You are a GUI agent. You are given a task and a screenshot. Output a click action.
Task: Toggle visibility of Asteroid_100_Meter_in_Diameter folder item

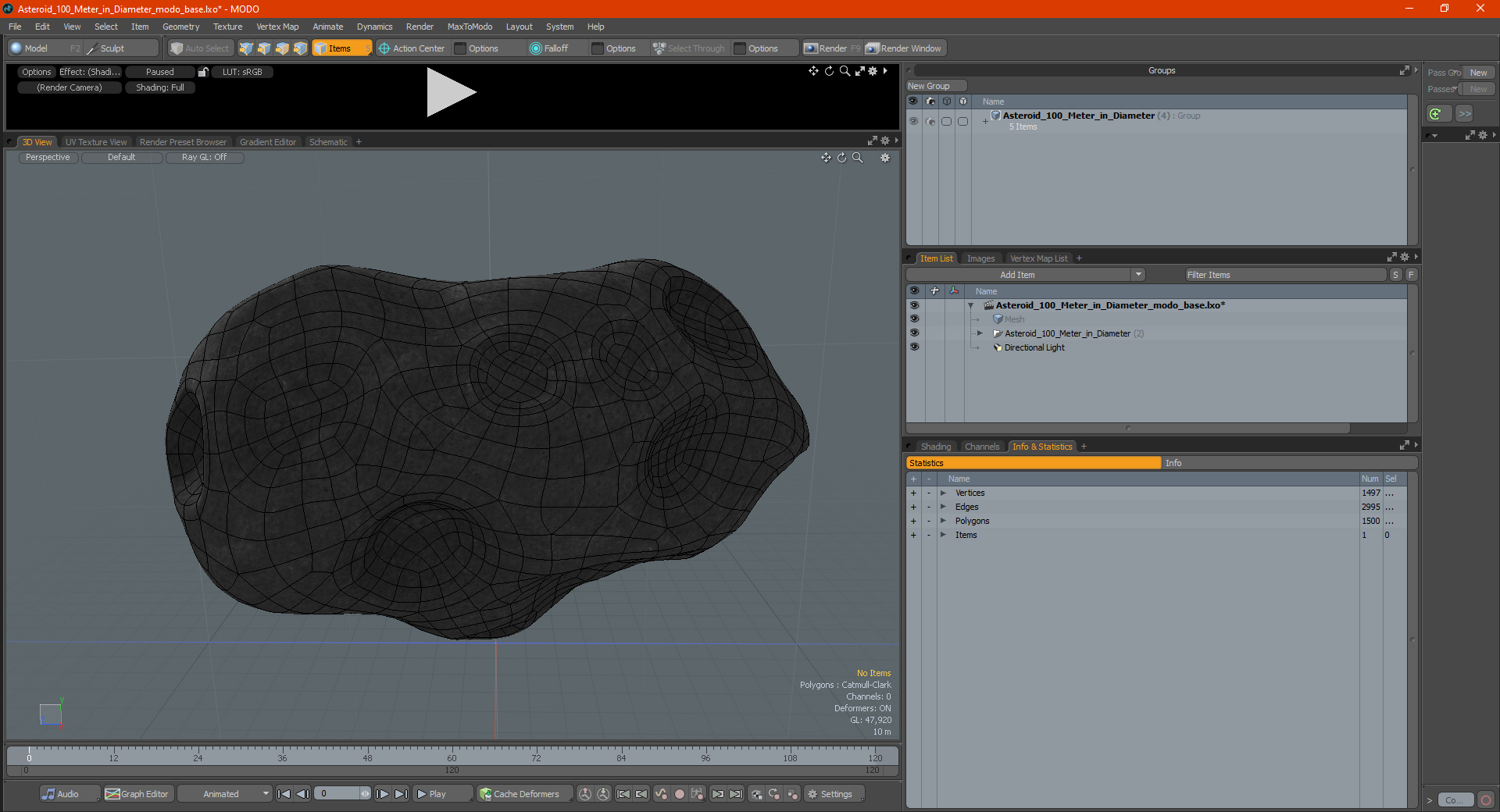click(x=914, y=333)
